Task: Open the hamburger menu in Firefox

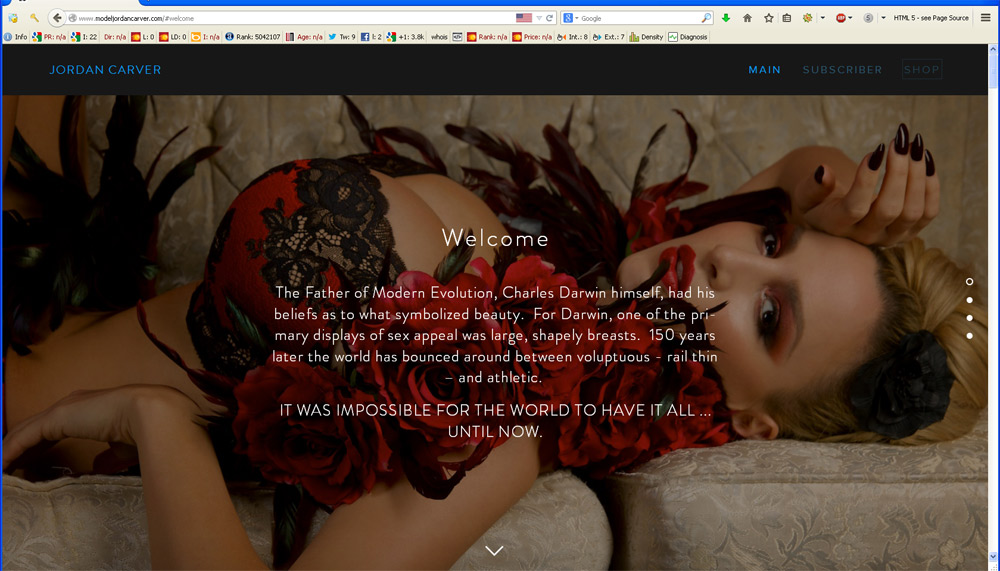Action: click(x=985, y=18)
